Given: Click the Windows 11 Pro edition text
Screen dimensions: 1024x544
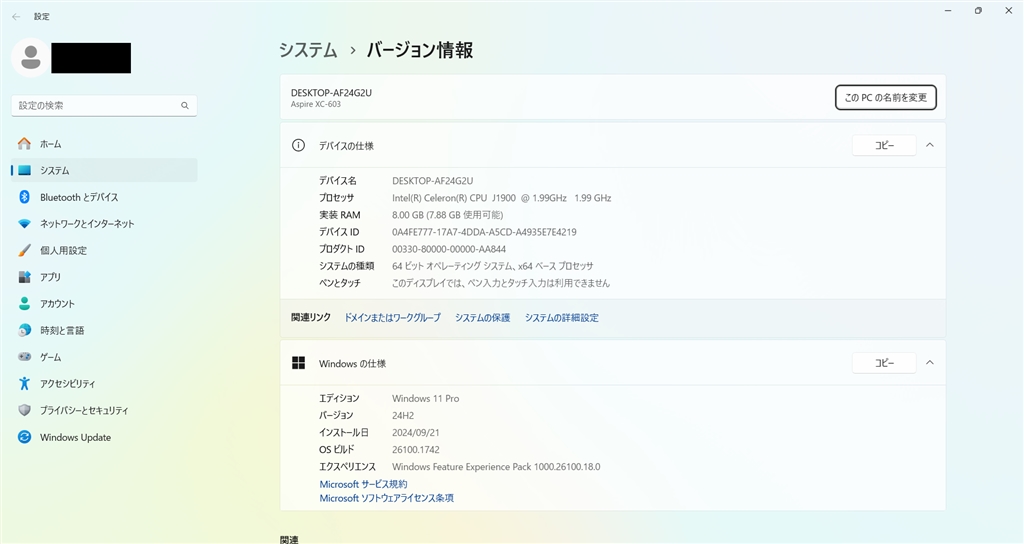Looking at the screenshot, I should [425, 398].
